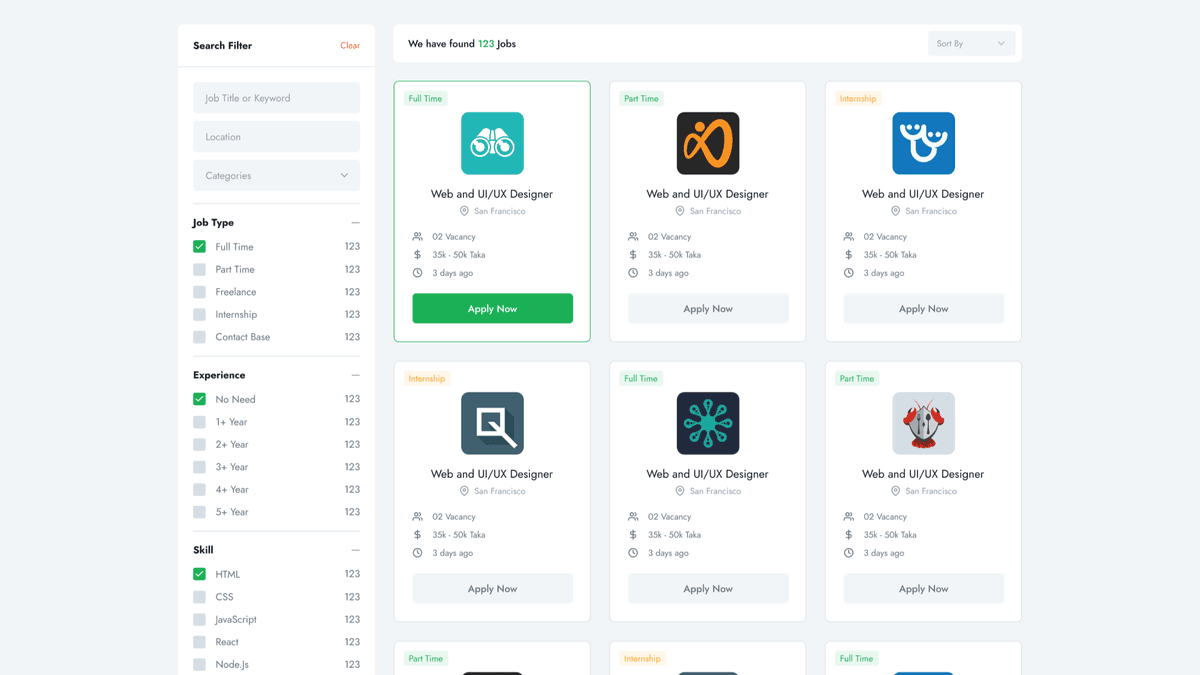This screenshot has height=675, width=1200.
Task: Enable the 1+ Year experience filter
Action: pyautogui.click(x=198, y=421)
